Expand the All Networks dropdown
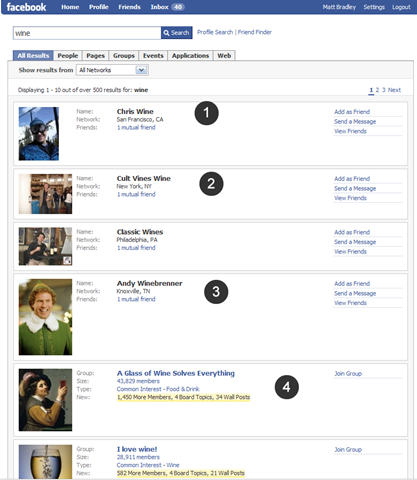 [x=112, y=70]
